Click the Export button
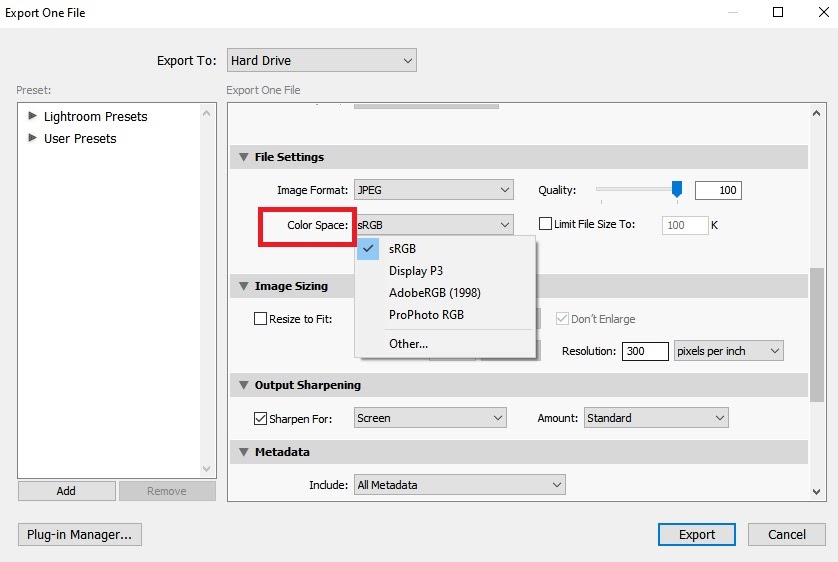 (696, 534)
